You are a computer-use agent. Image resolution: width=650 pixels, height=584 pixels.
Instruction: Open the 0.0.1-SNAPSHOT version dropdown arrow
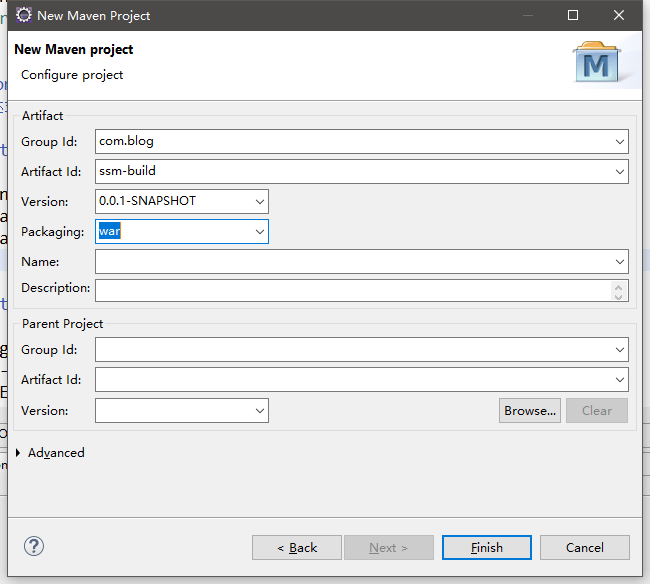pyautogui.click(x=260, y=202)
